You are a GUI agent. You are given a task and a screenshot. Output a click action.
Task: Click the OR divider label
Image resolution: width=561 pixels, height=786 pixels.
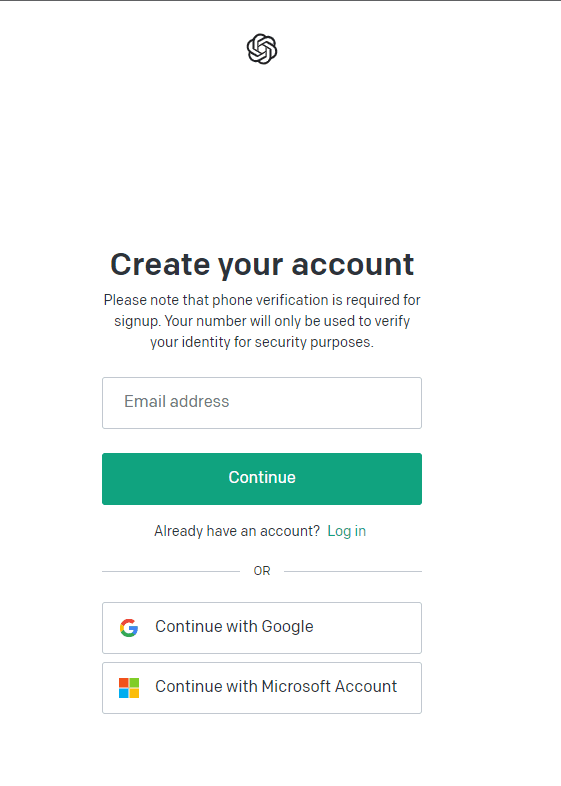click(x=262, y=571)
